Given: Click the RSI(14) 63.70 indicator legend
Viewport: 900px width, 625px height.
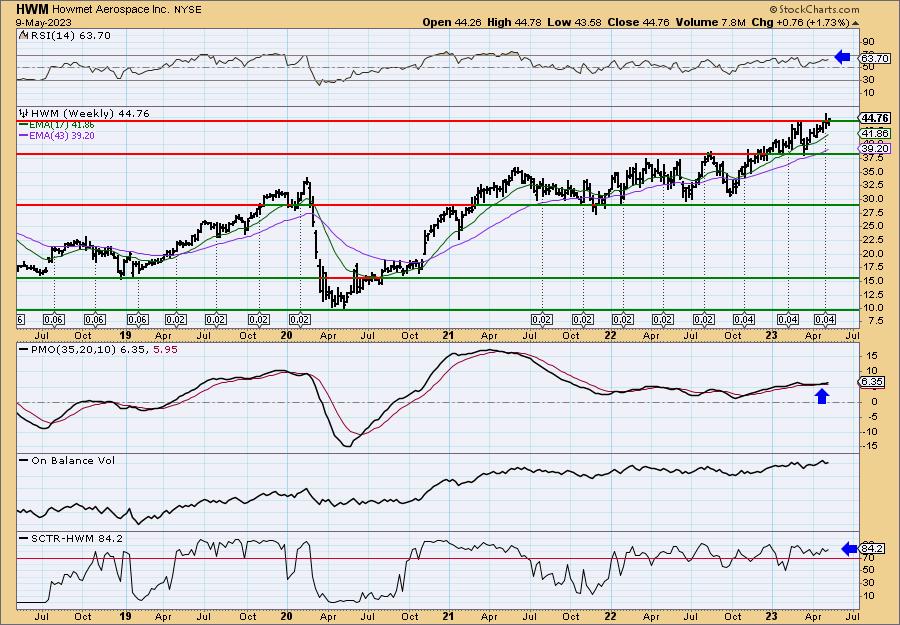Looking at the screenshot, I should [65, 36].
